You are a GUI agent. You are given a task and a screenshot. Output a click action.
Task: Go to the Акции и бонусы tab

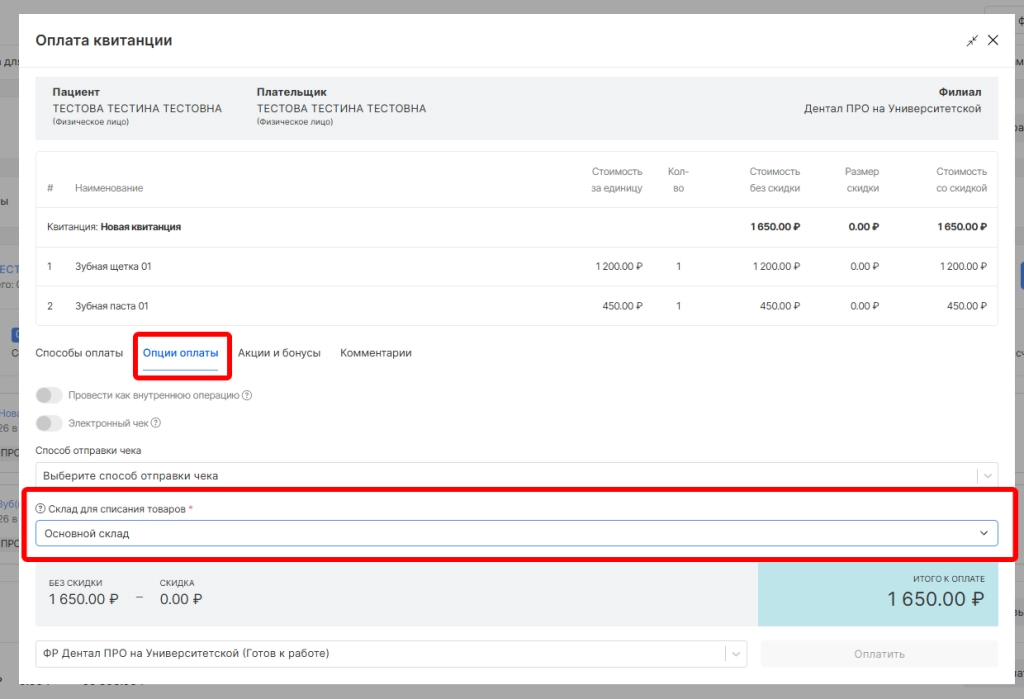coord(279,353)
